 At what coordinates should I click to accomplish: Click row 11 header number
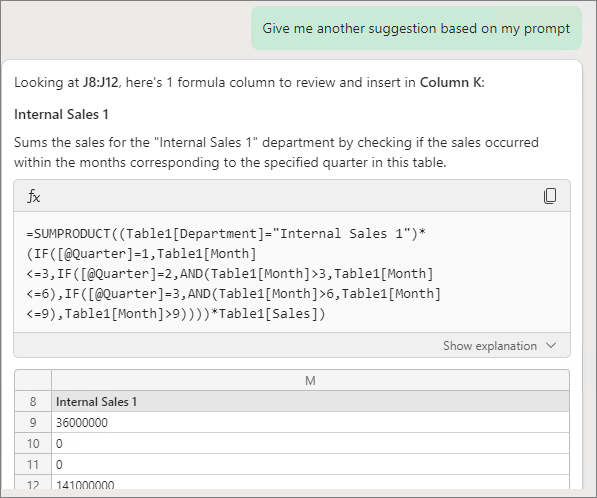tap(33, 464)
